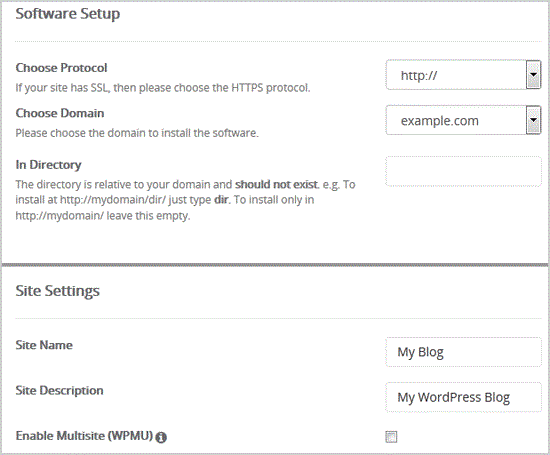Click the In Directory label
This screenshot has width=550, height=455.
[x=48, y=165]
